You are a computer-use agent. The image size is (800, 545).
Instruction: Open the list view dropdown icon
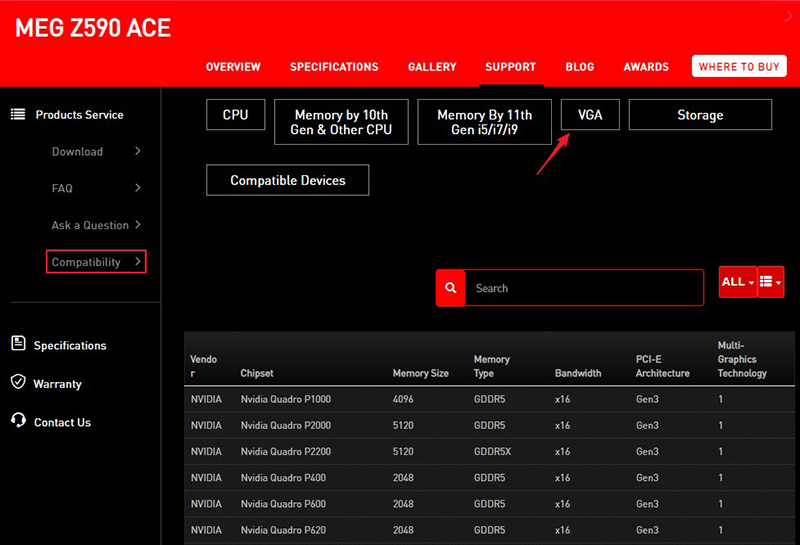click(770, 282)
